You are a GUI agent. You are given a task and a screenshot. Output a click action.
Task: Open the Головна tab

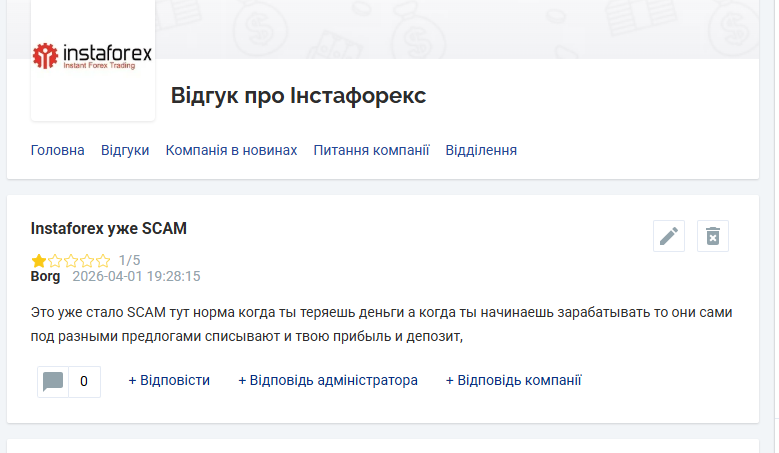(x=58, y=150)
